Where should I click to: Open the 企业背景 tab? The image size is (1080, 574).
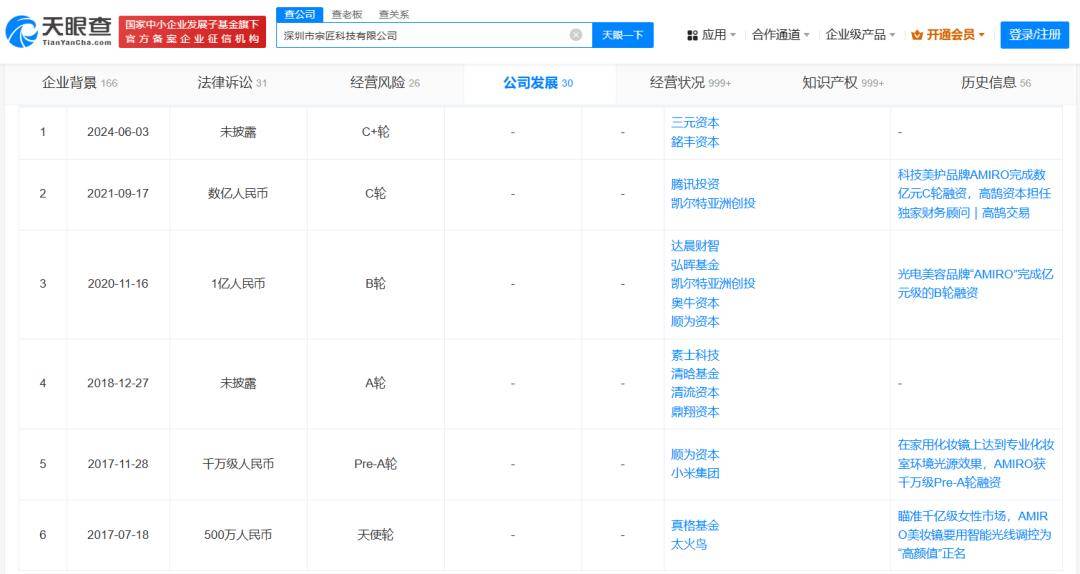coord(80,83)
